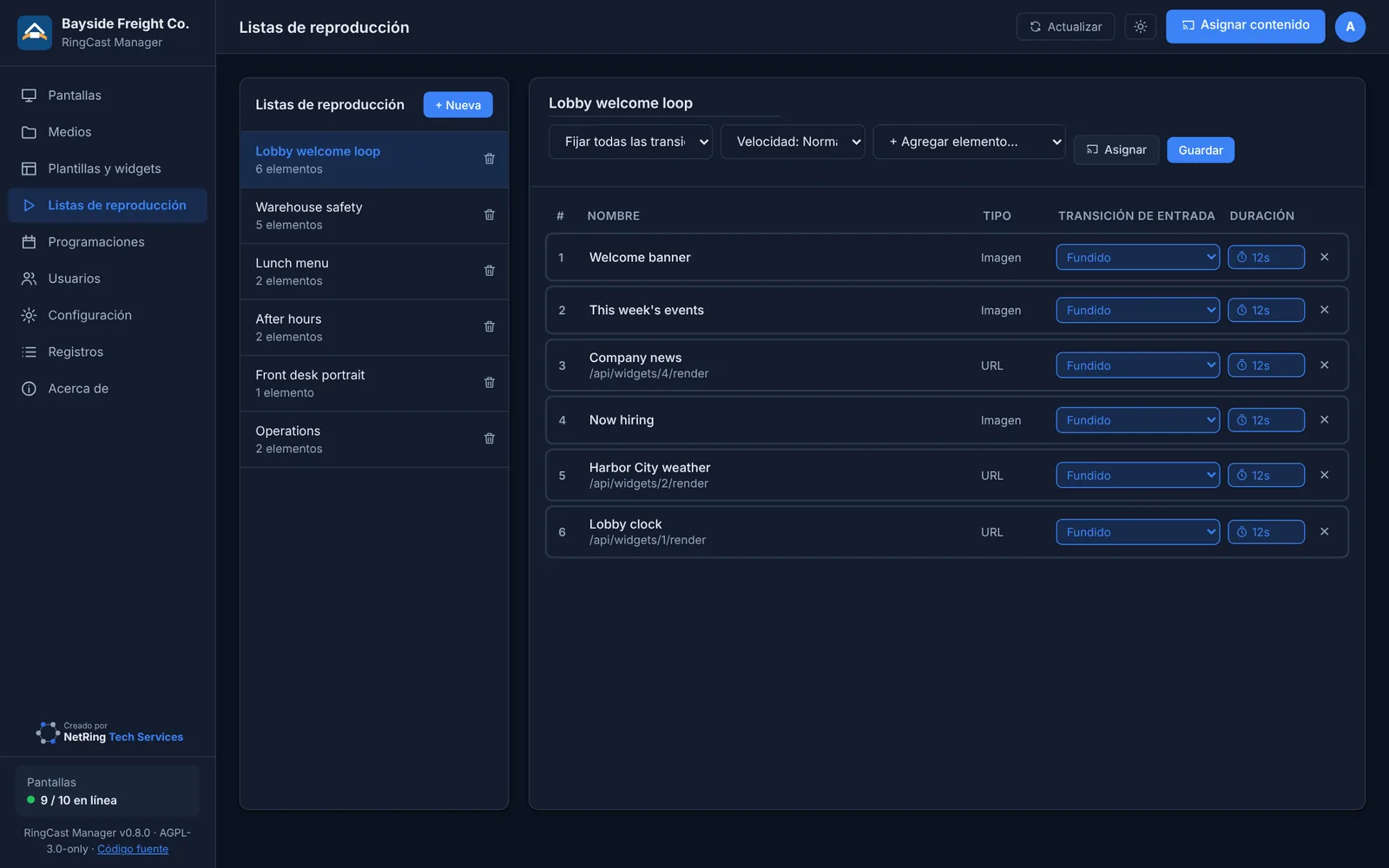Open the Velocidad: Normal dropdown

click(x=793, y=141)
